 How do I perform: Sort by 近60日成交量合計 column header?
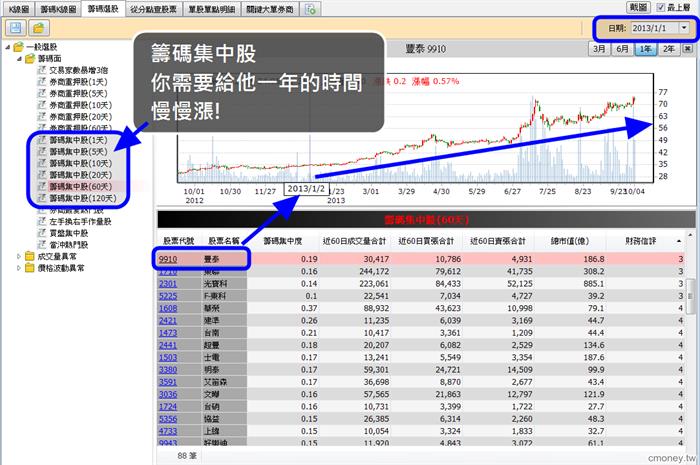pos(354,241)
